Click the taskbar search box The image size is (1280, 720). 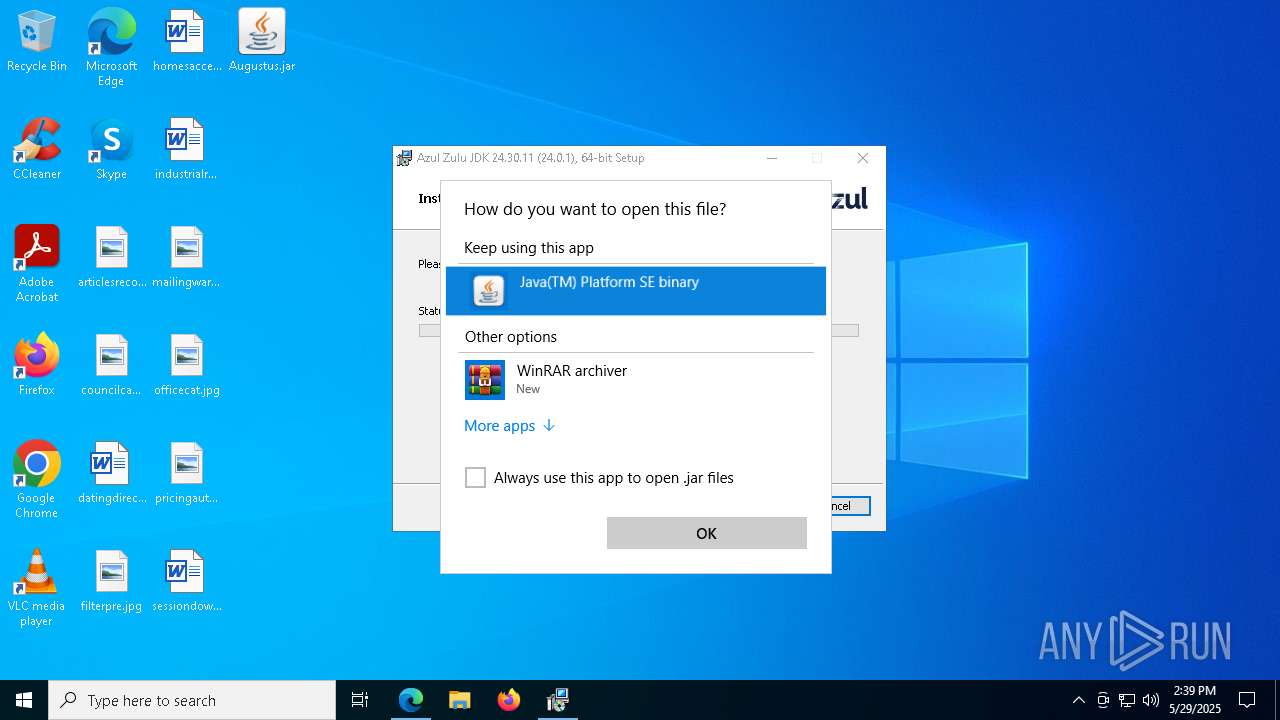192,700
